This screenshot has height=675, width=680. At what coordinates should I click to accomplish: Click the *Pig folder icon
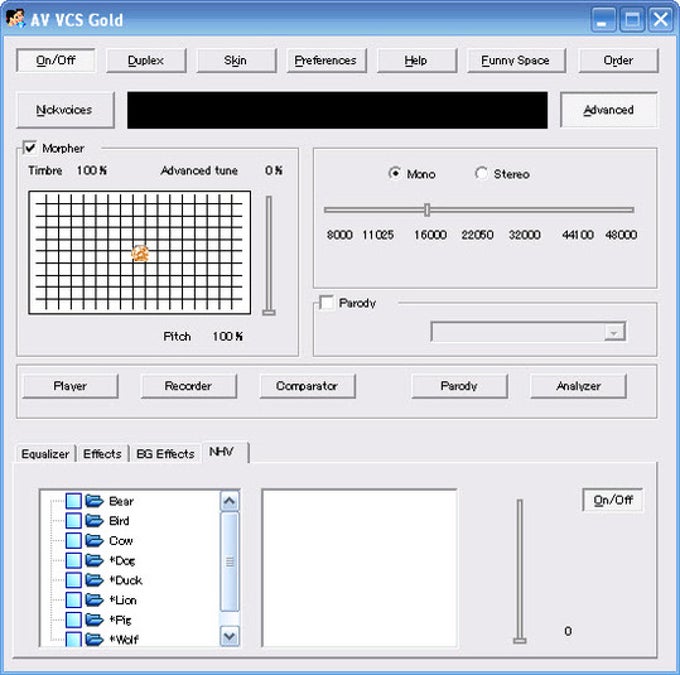click(94, 619)
